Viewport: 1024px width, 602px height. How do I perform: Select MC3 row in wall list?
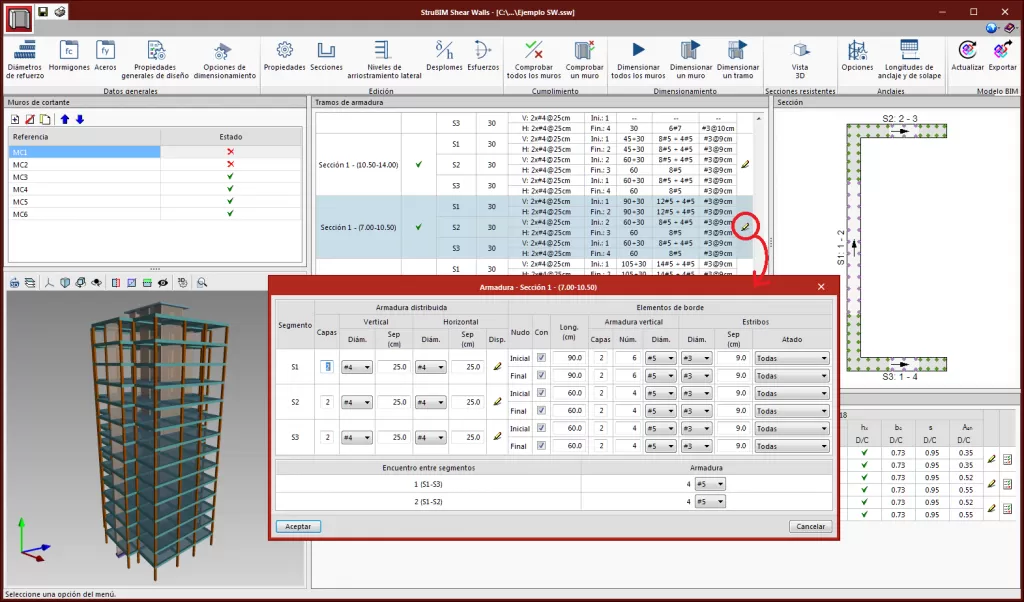[x=85, y=176]
